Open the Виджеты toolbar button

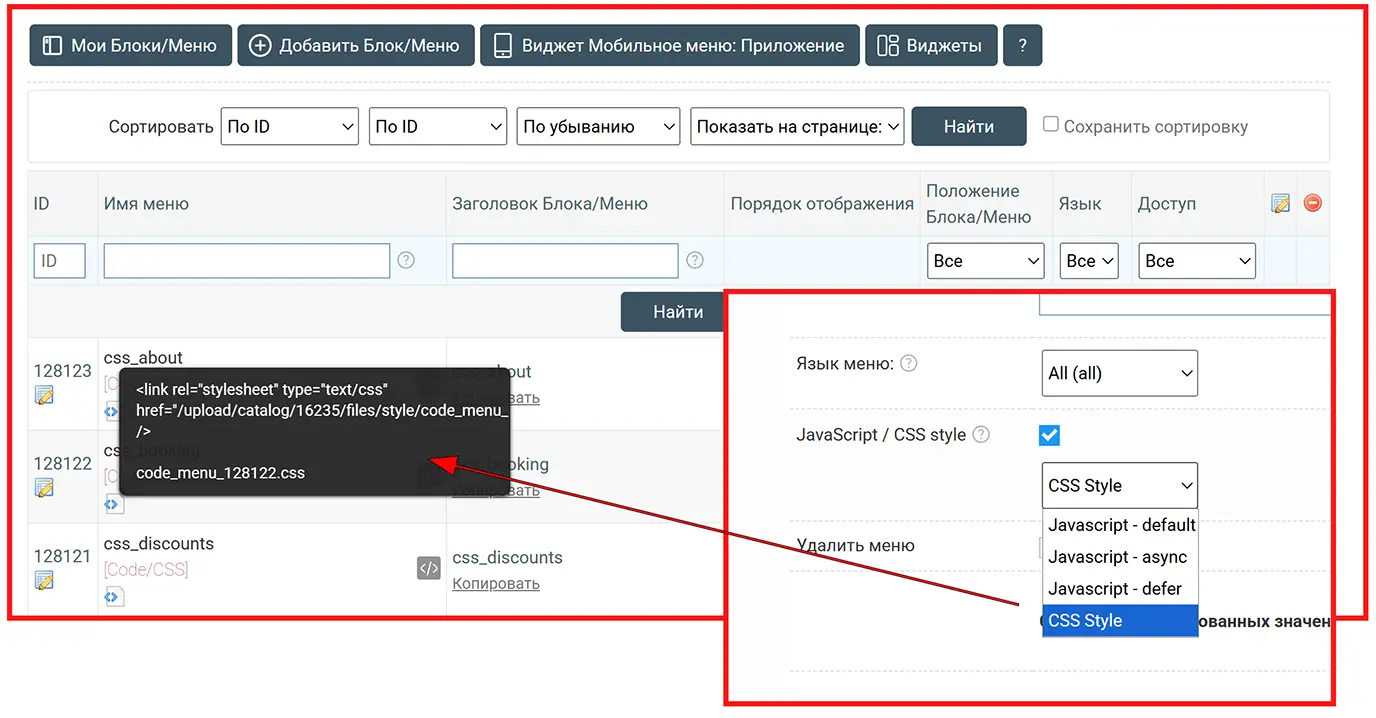click(930, 46)
